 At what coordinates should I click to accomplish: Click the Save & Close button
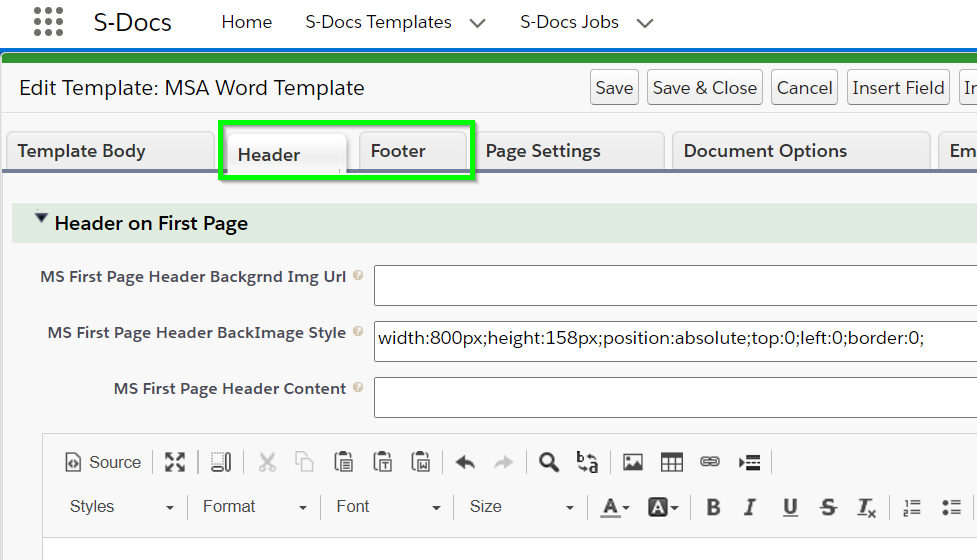705,88
